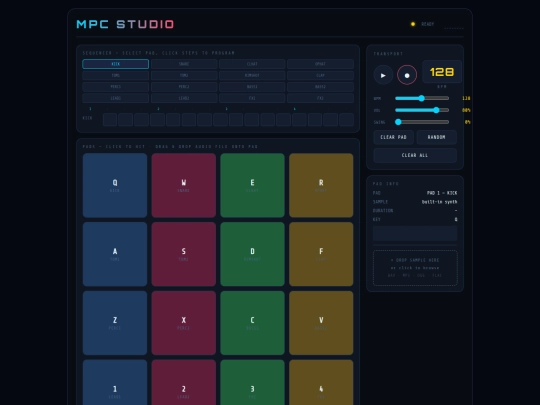Select BASS2 in the sequencer pad list
Viewport: 540px width, 405px height.
click(x=320, y=87)
